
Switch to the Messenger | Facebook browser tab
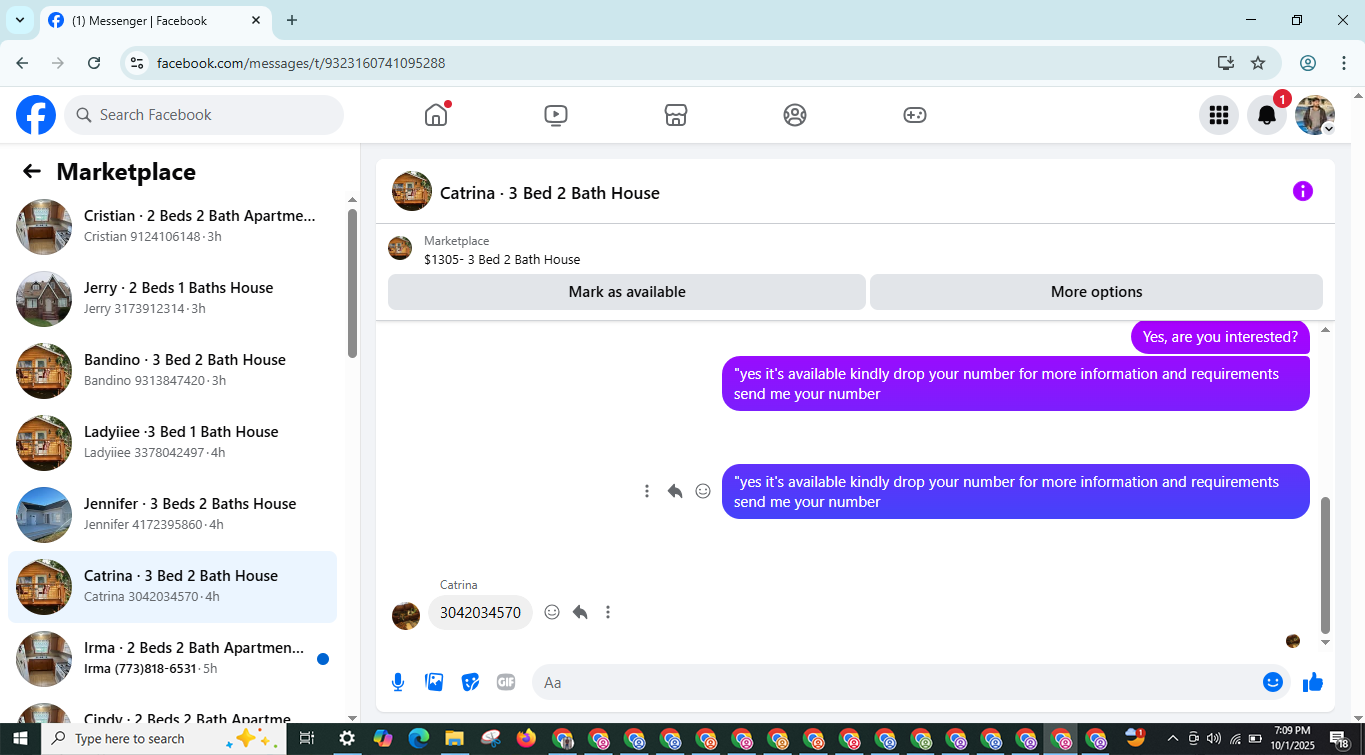pyautogui.click(x=155, y=20)
